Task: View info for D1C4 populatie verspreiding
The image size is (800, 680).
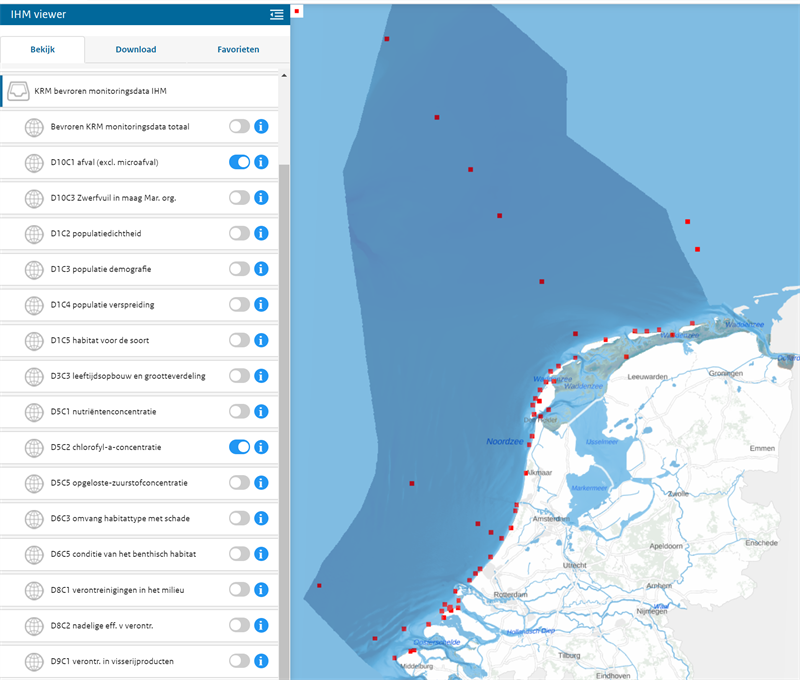Action: (261, 305)
